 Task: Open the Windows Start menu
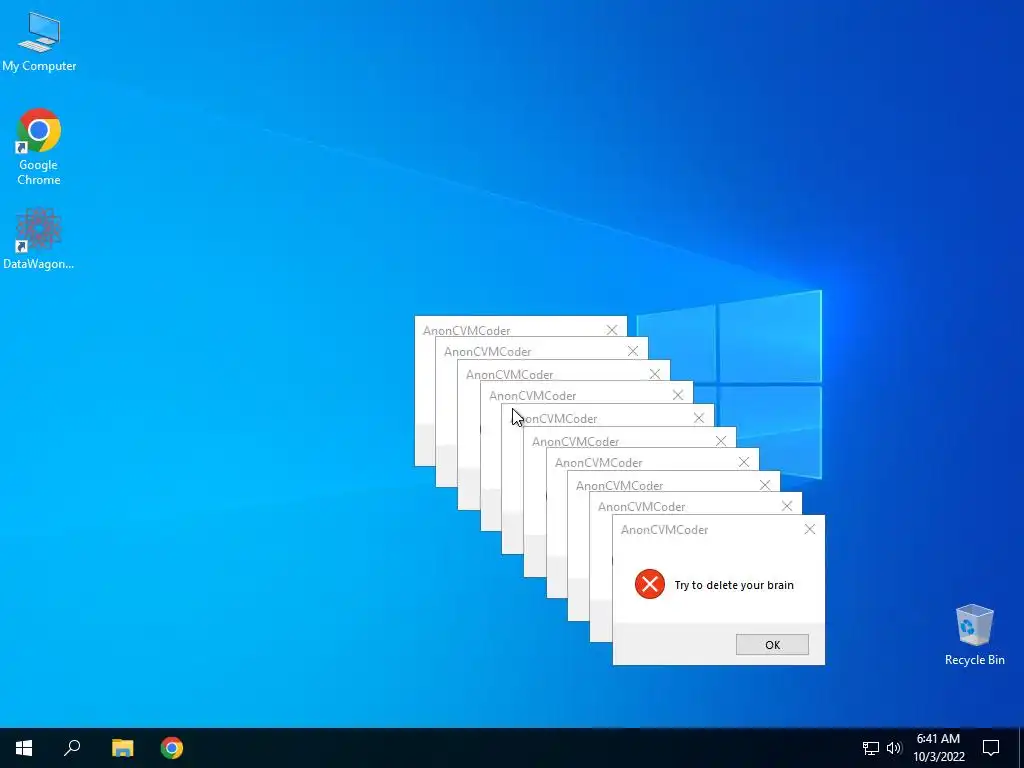24,748
